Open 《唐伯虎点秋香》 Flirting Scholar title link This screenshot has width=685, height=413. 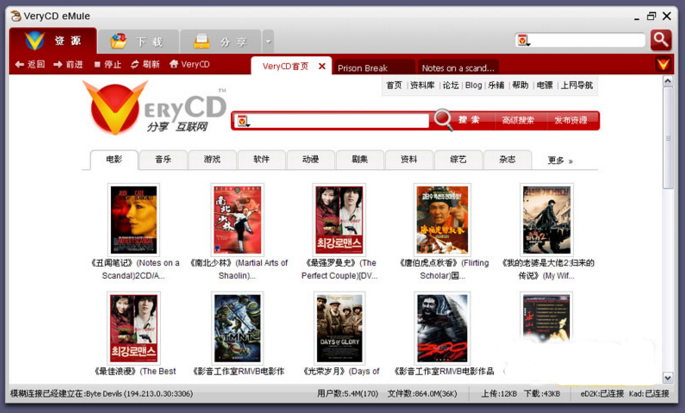(x=443, y=269)
